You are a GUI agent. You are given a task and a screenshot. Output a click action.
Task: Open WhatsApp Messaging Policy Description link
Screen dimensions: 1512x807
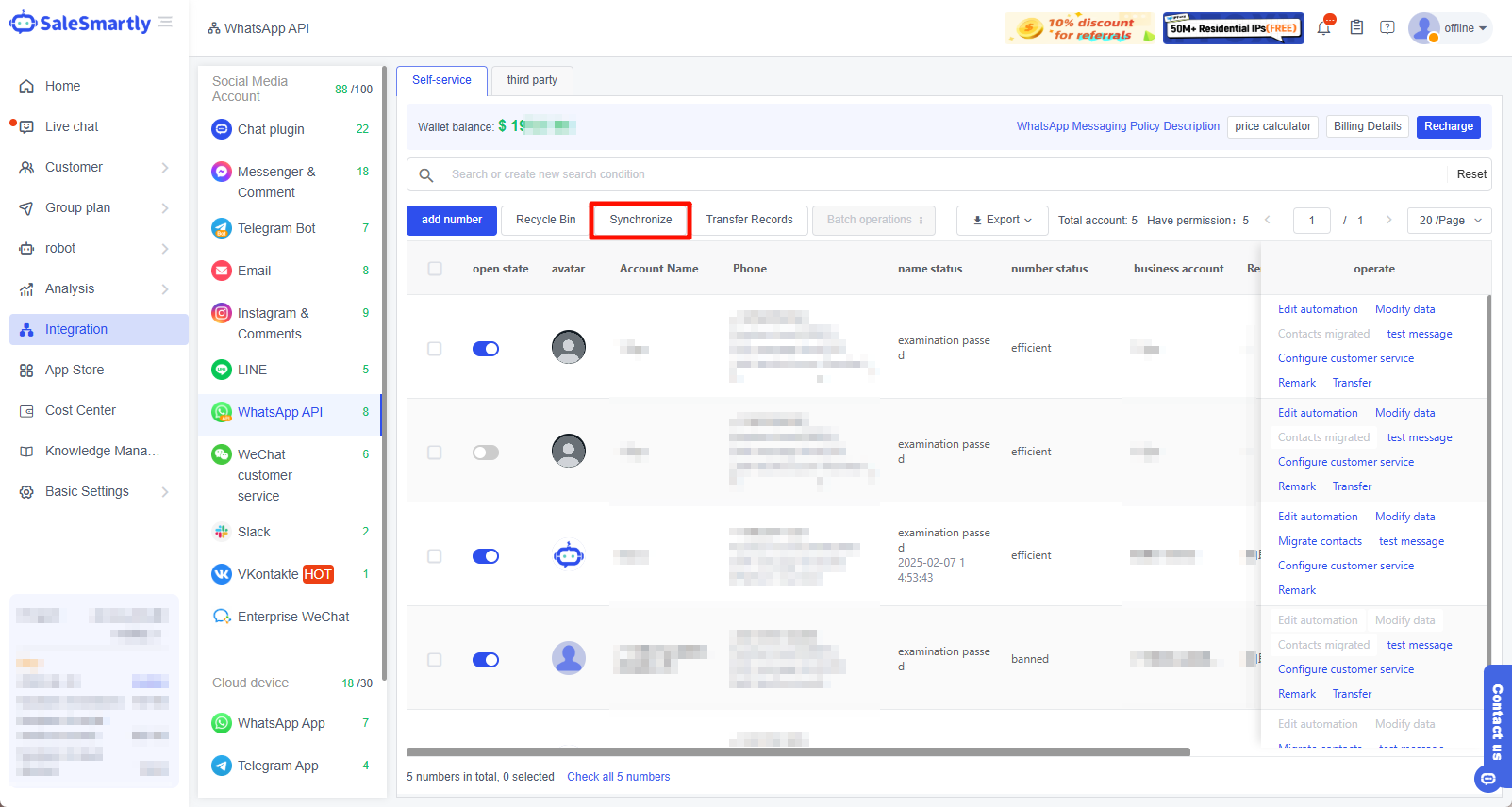pos(1118,126)
